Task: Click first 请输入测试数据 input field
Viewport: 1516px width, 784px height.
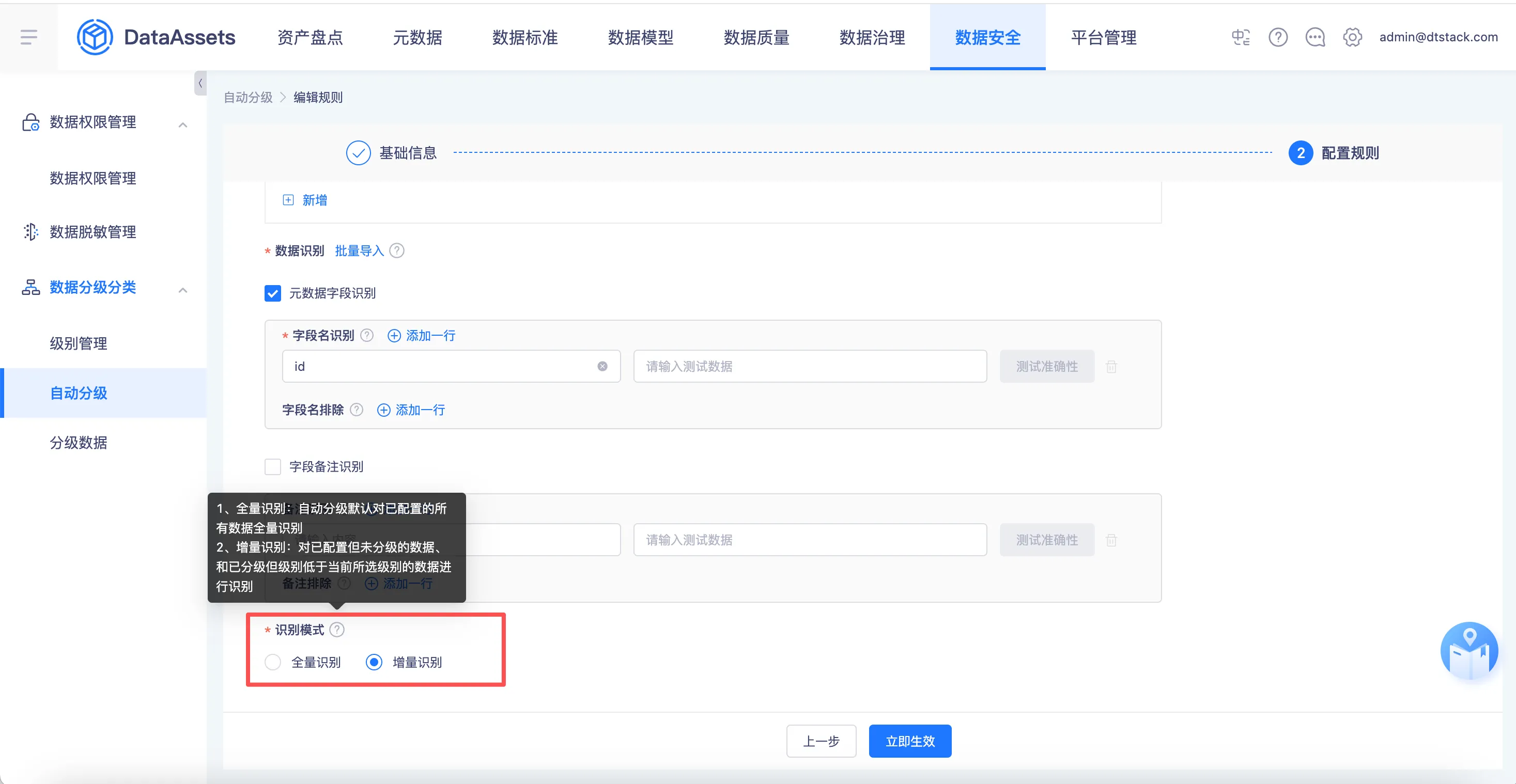Action: click(809, 366)
